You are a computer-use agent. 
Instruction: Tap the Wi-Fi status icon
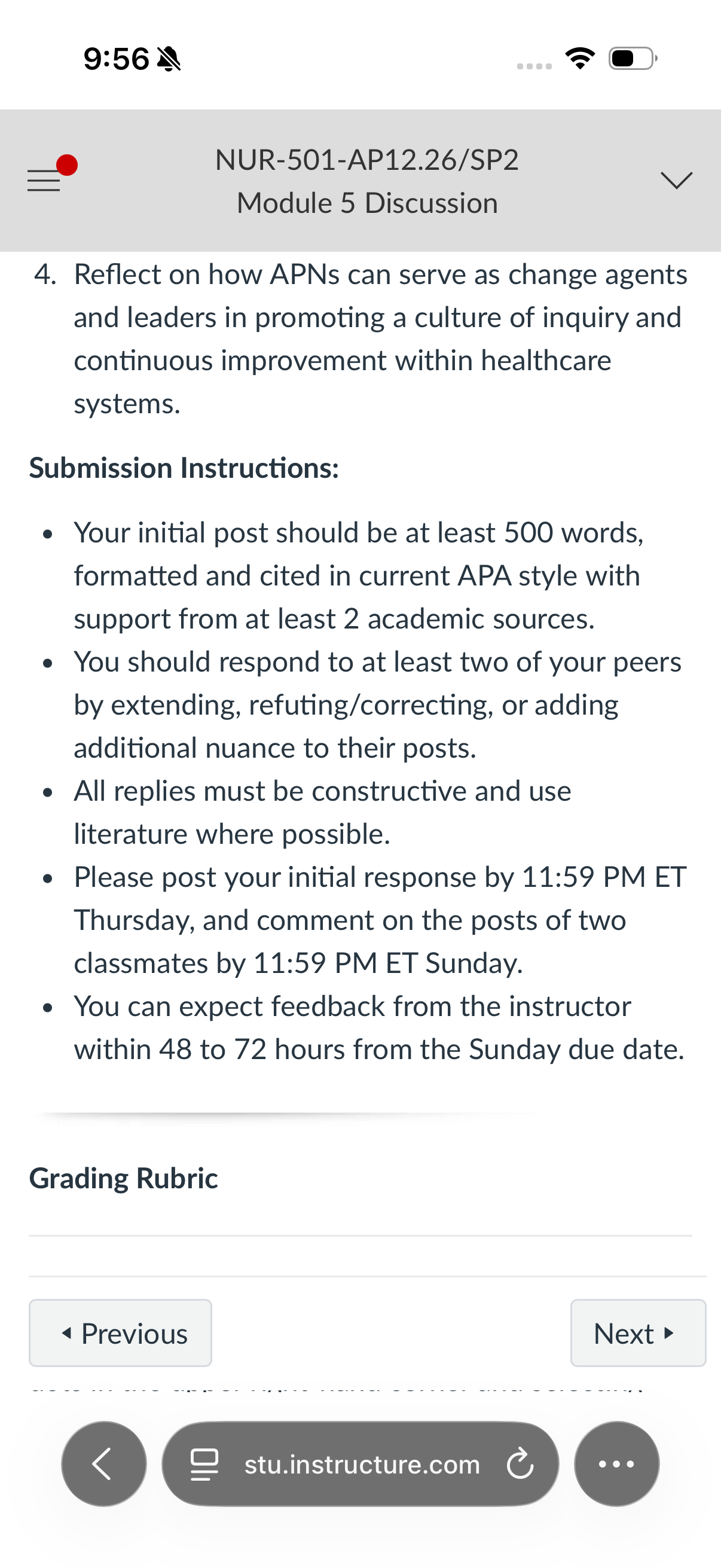(x=580, y=59)
